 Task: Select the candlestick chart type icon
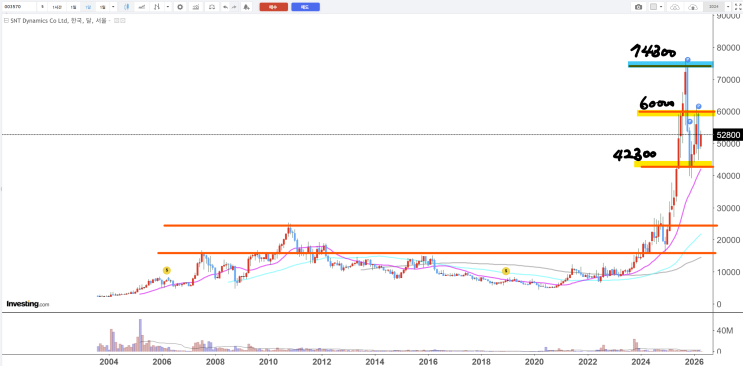coord(127,7)
